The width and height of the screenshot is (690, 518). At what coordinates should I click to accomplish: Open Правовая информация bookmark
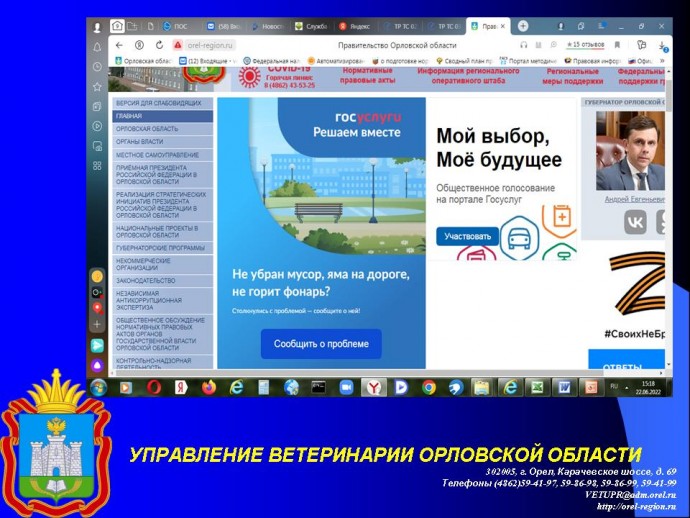[x=593, y=61]
